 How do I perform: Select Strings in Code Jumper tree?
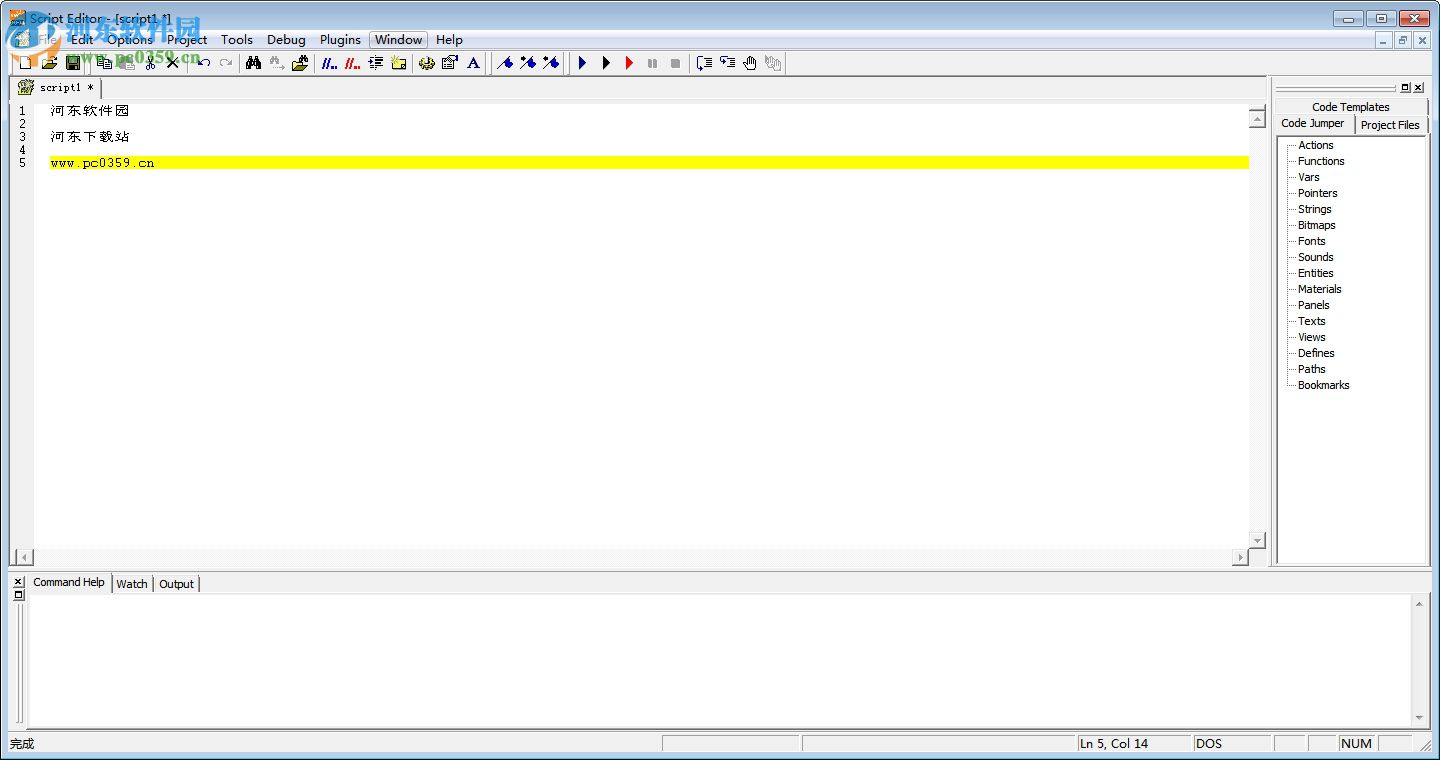tap(1315, 209)
